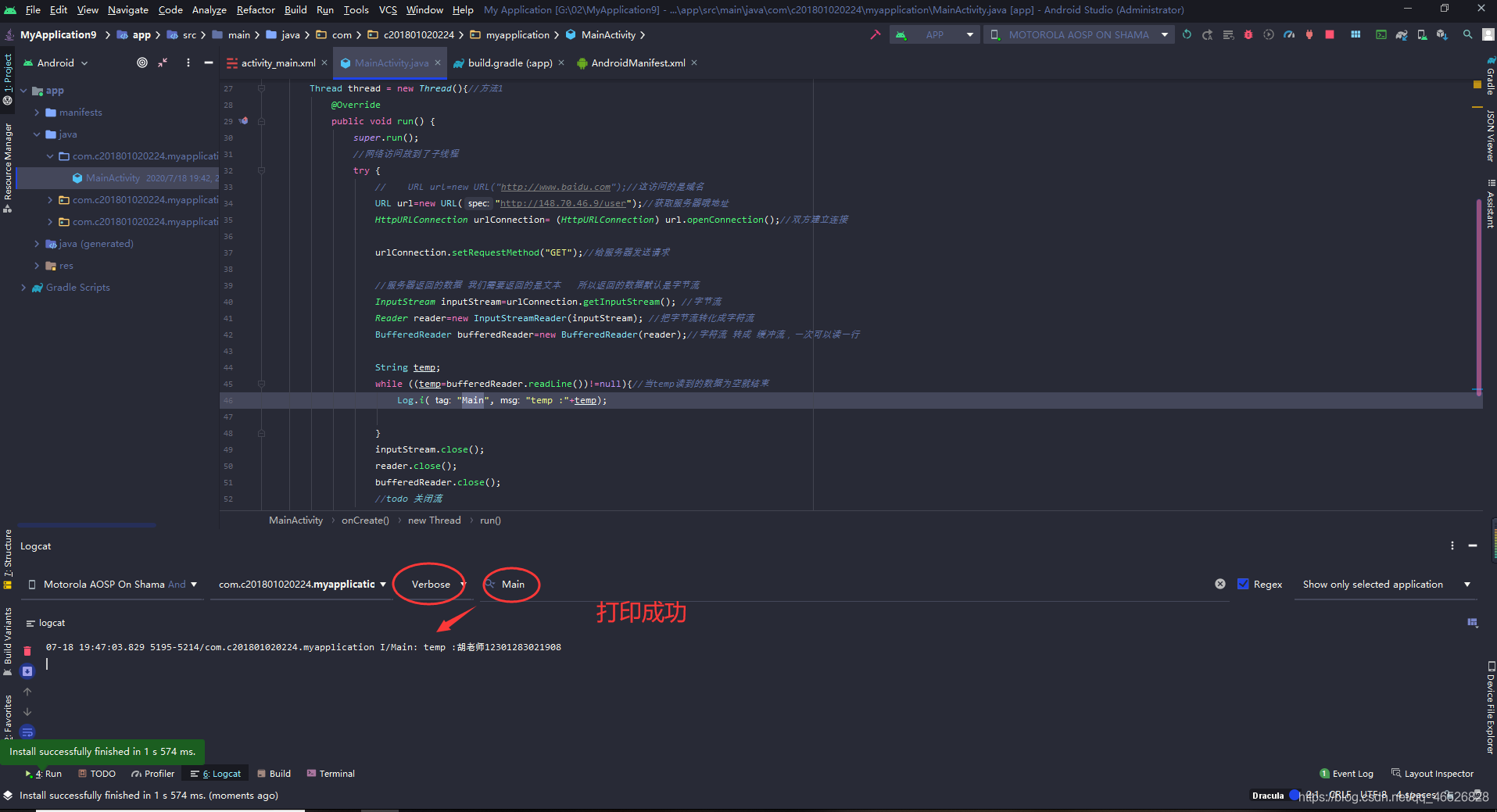The width and height of the screenshot is (1497, 812).
Task: Close the MainActivity.java tab
Action: point(438,63)
